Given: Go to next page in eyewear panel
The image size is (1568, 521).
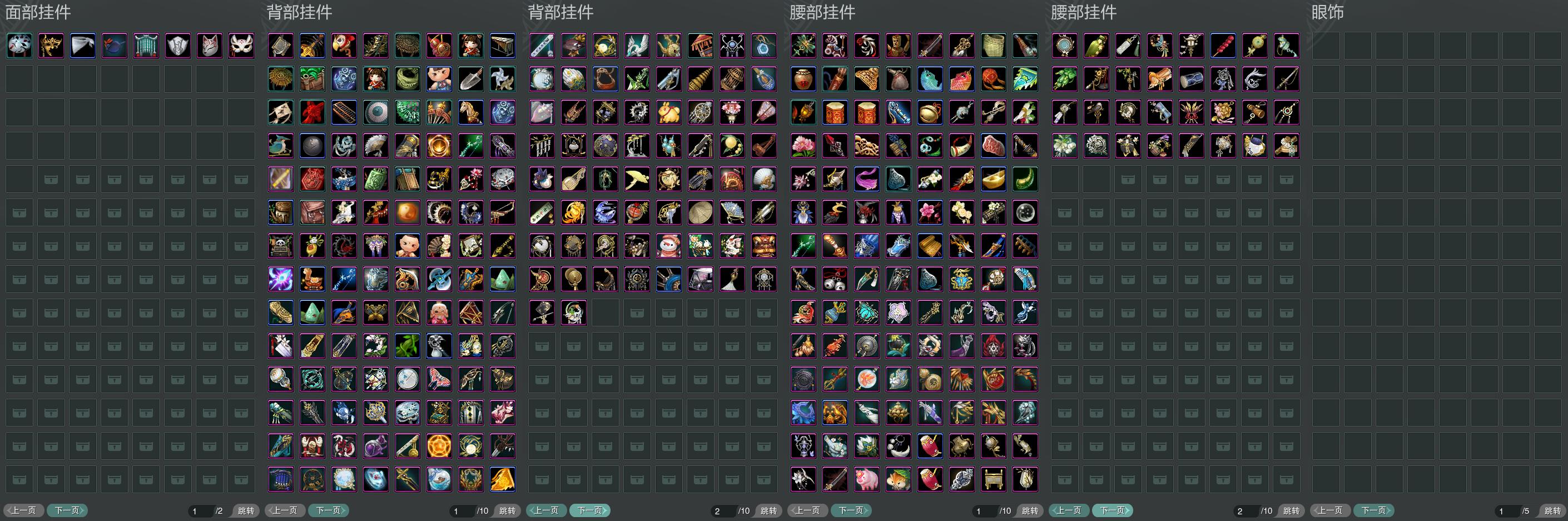Looking at the screenshot, I should 1374,510.
